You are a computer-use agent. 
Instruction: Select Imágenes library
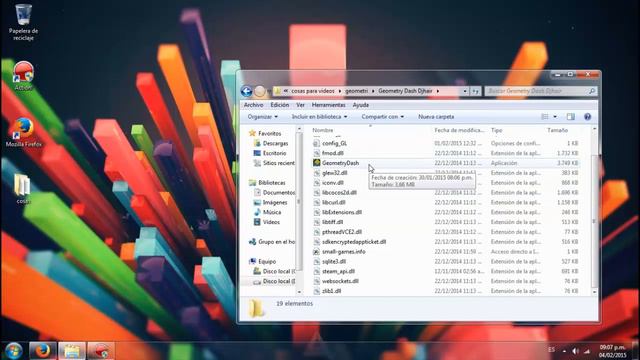(275, 202)
